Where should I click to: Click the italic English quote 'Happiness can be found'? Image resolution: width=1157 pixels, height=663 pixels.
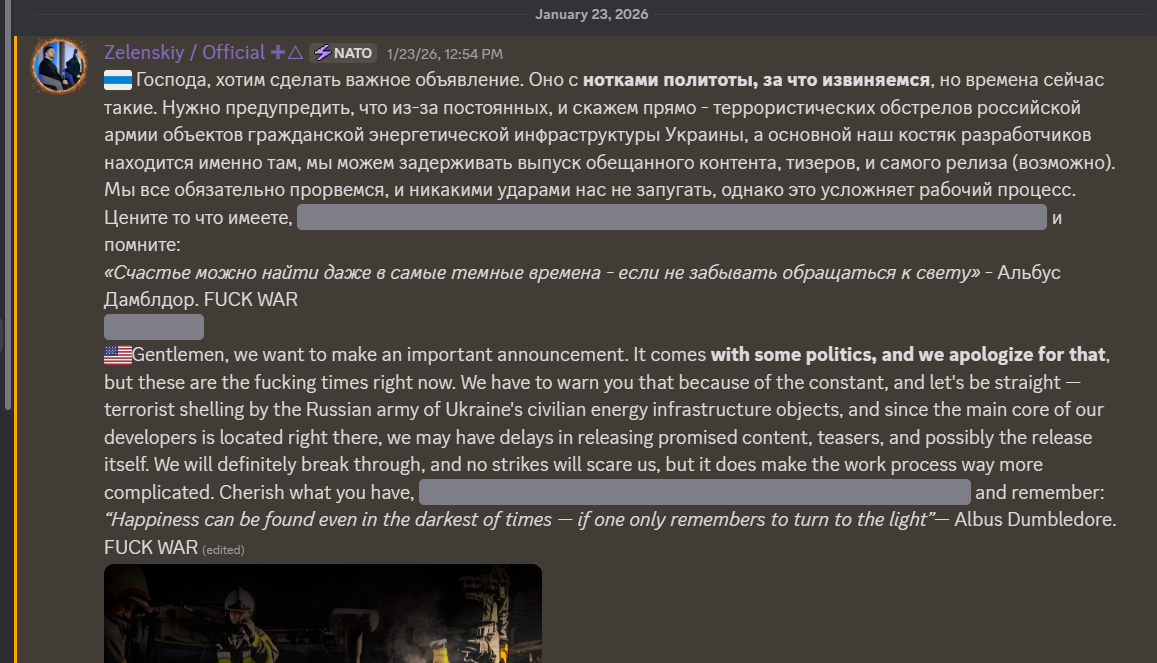(x=519, y=519)
